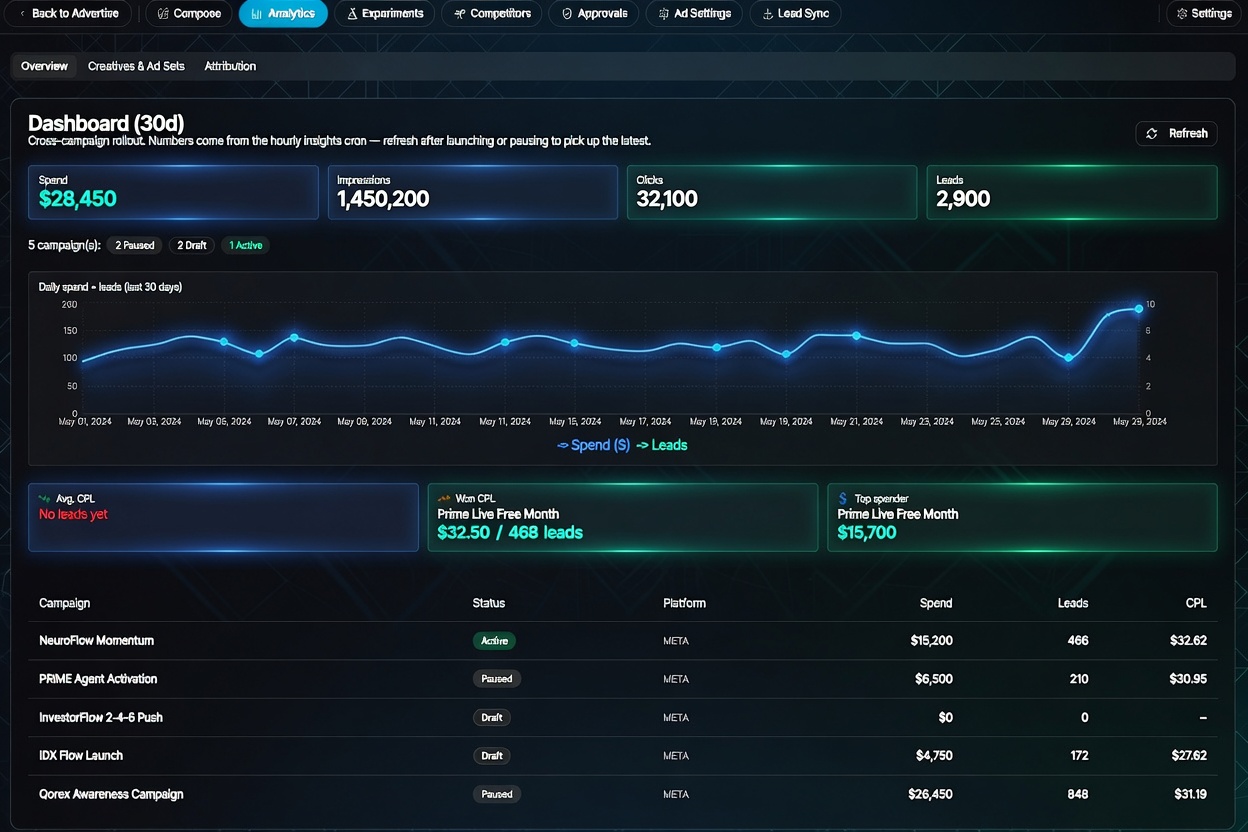Click the Avg. CPL icon
This screenshot has height=832, width=1248.
[44, 498]
